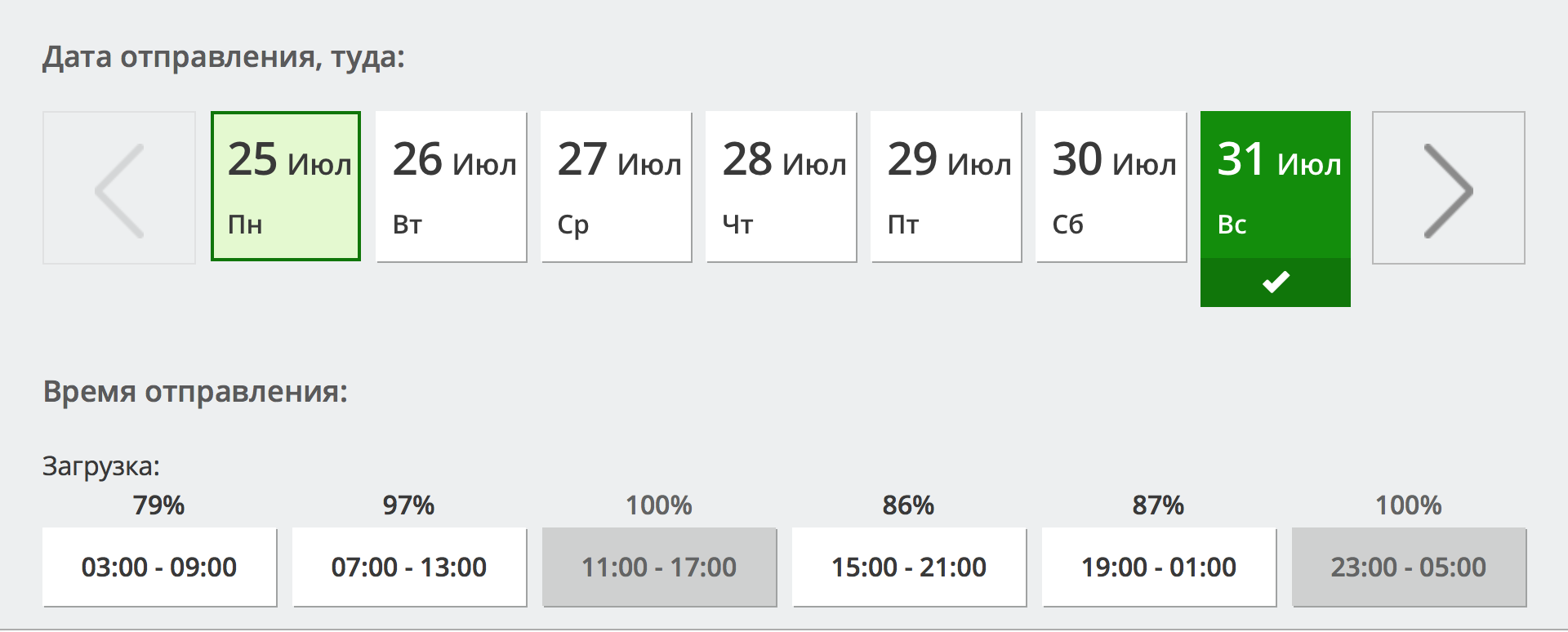Click the disabled 23:00 - 05:00 slot
Screen dimensions: 1568x632
pyautogui.click(x=1409, y=567)
